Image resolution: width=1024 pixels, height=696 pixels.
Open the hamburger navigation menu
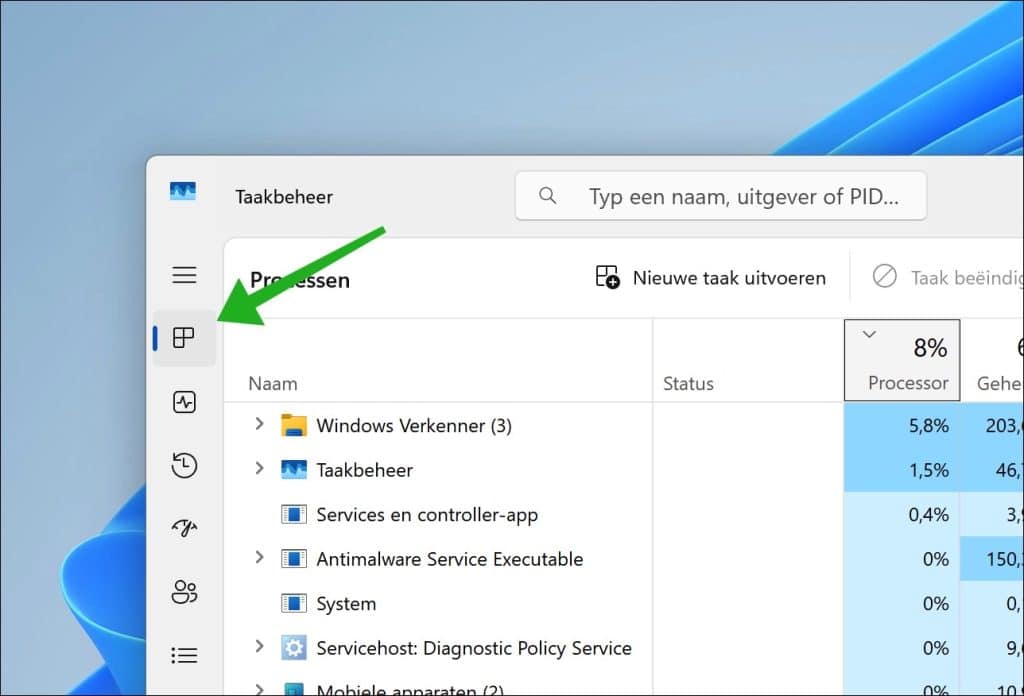(x=184, y=275)
